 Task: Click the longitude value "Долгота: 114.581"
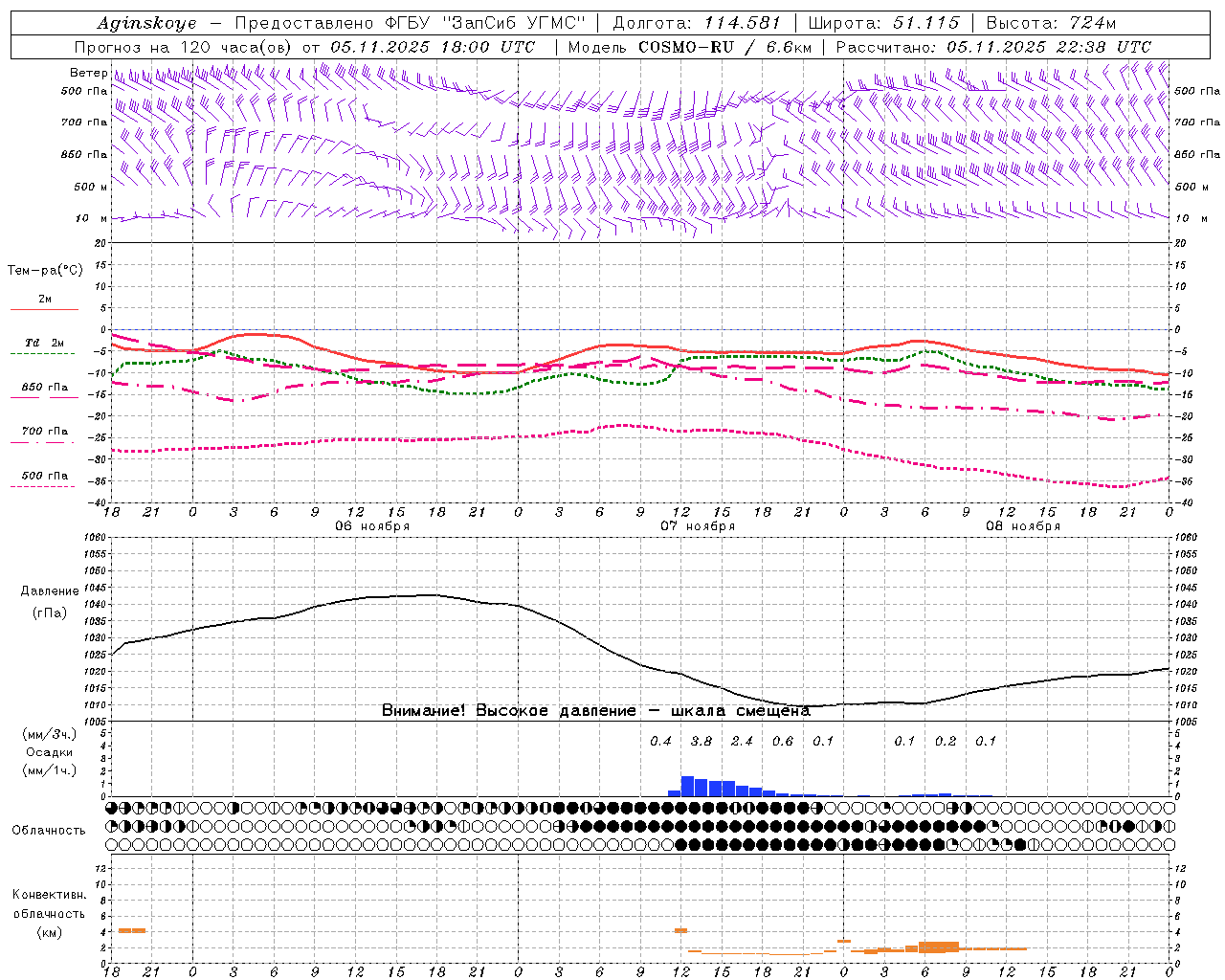coord(698,23)
